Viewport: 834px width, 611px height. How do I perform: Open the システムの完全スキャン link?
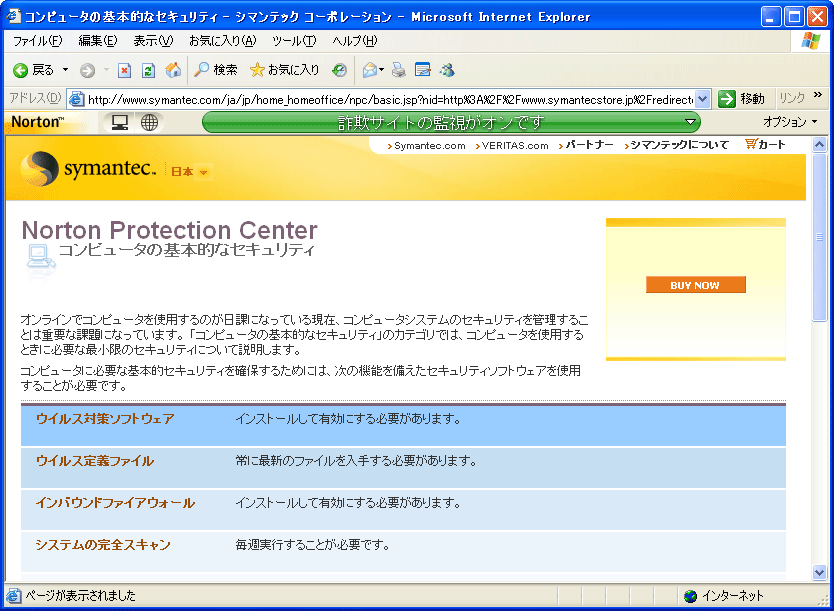(103, 545)
